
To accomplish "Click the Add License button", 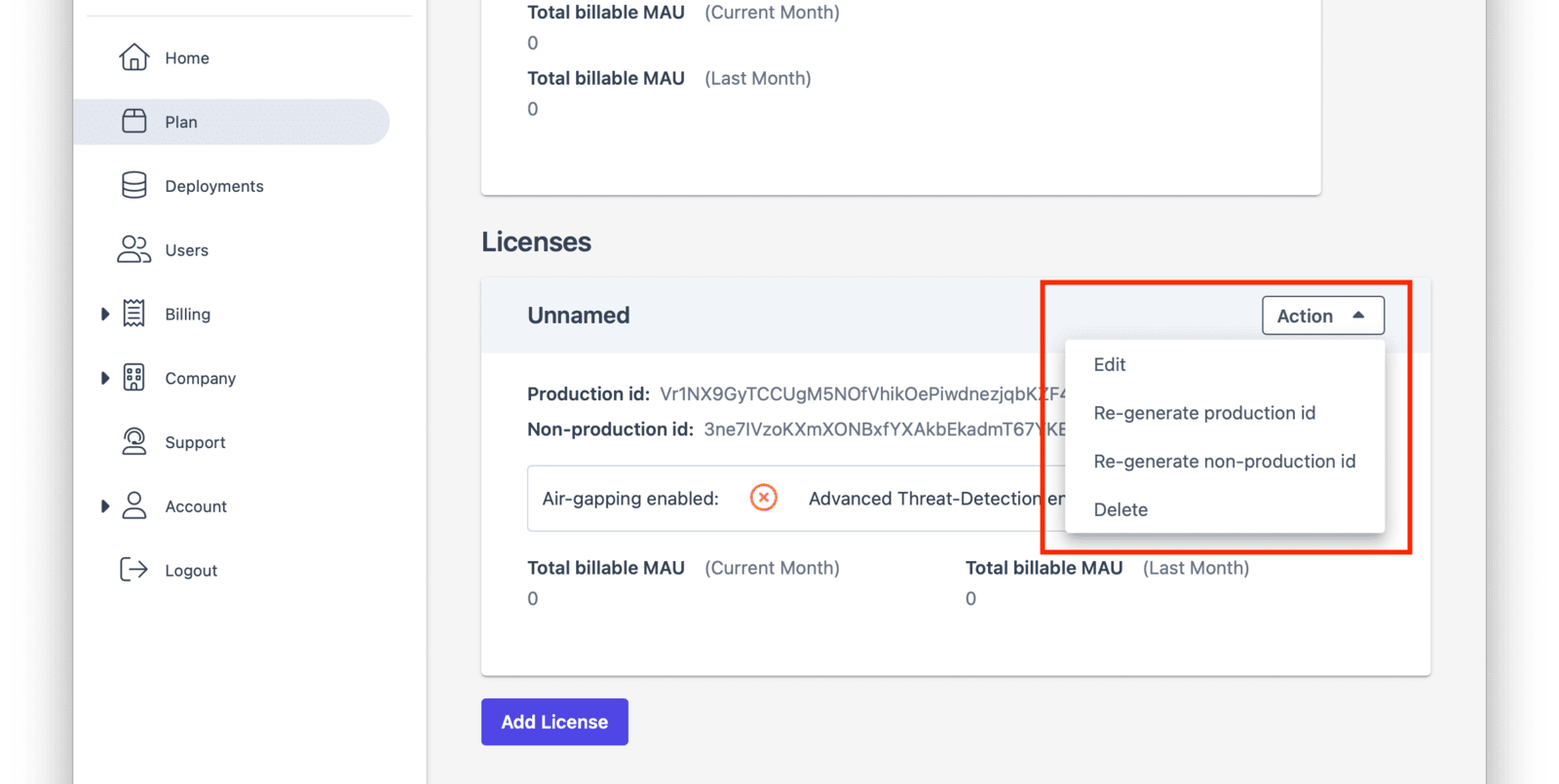I will 554,722.
